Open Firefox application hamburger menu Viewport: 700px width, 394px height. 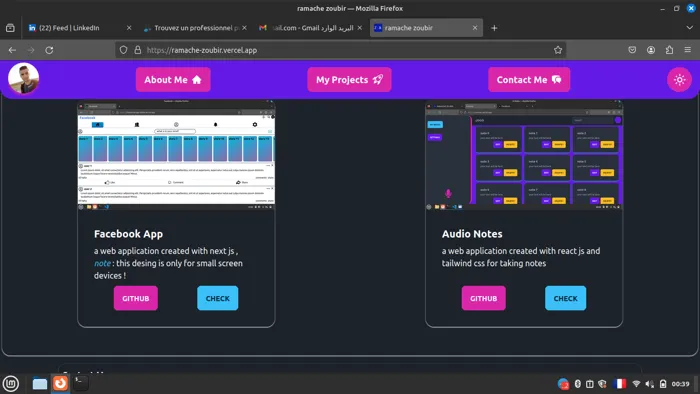pos(688,50)
